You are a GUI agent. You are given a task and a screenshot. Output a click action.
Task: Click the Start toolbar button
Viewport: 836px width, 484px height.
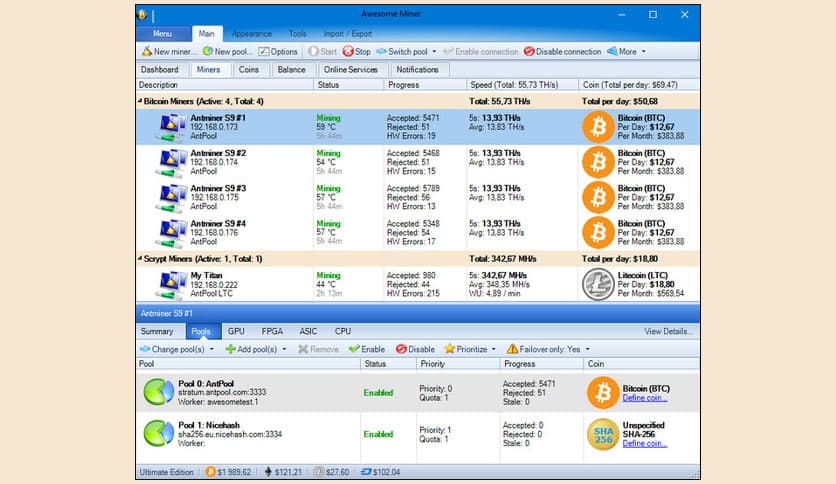coord(323,51)
